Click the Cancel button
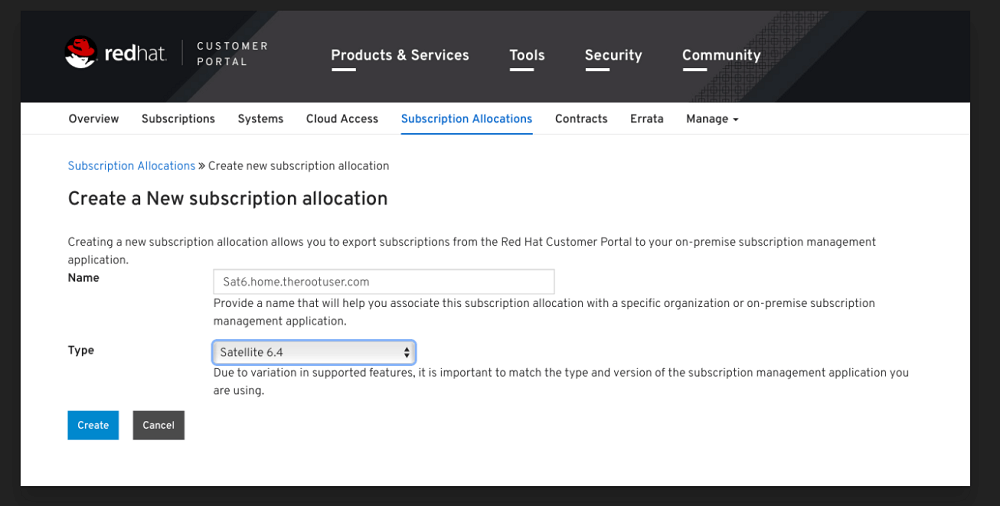 (x=158, y=425)
